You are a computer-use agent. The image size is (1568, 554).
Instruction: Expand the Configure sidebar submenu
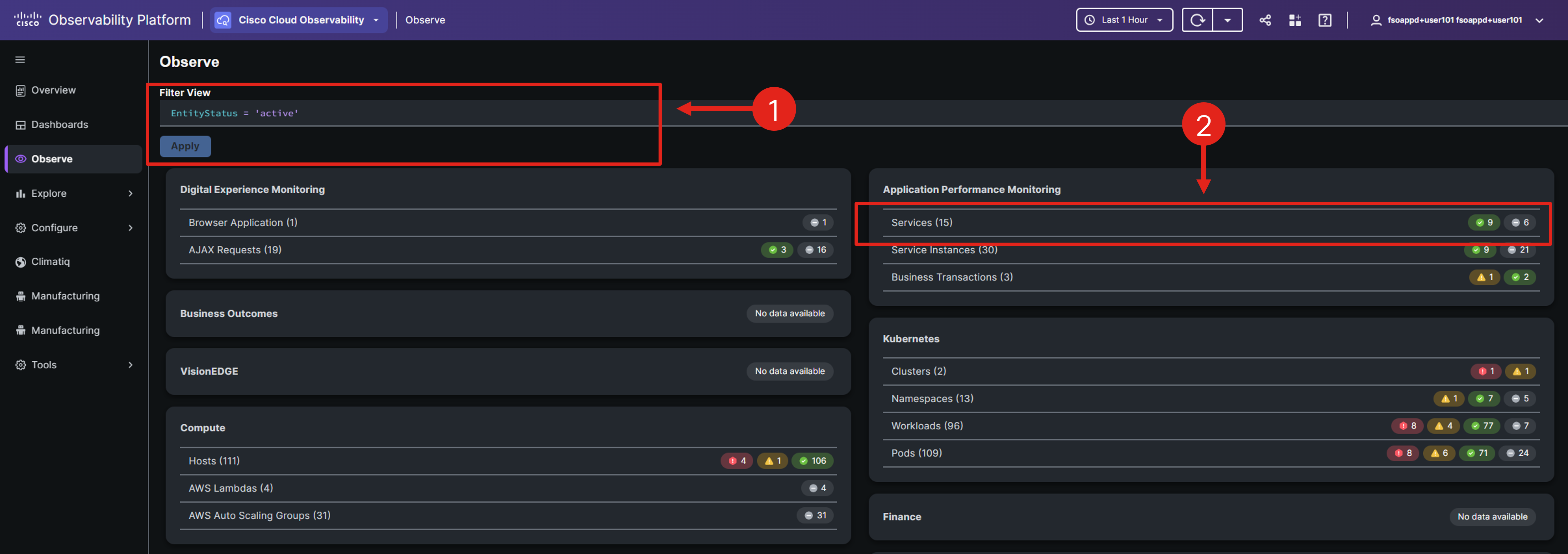130,228
